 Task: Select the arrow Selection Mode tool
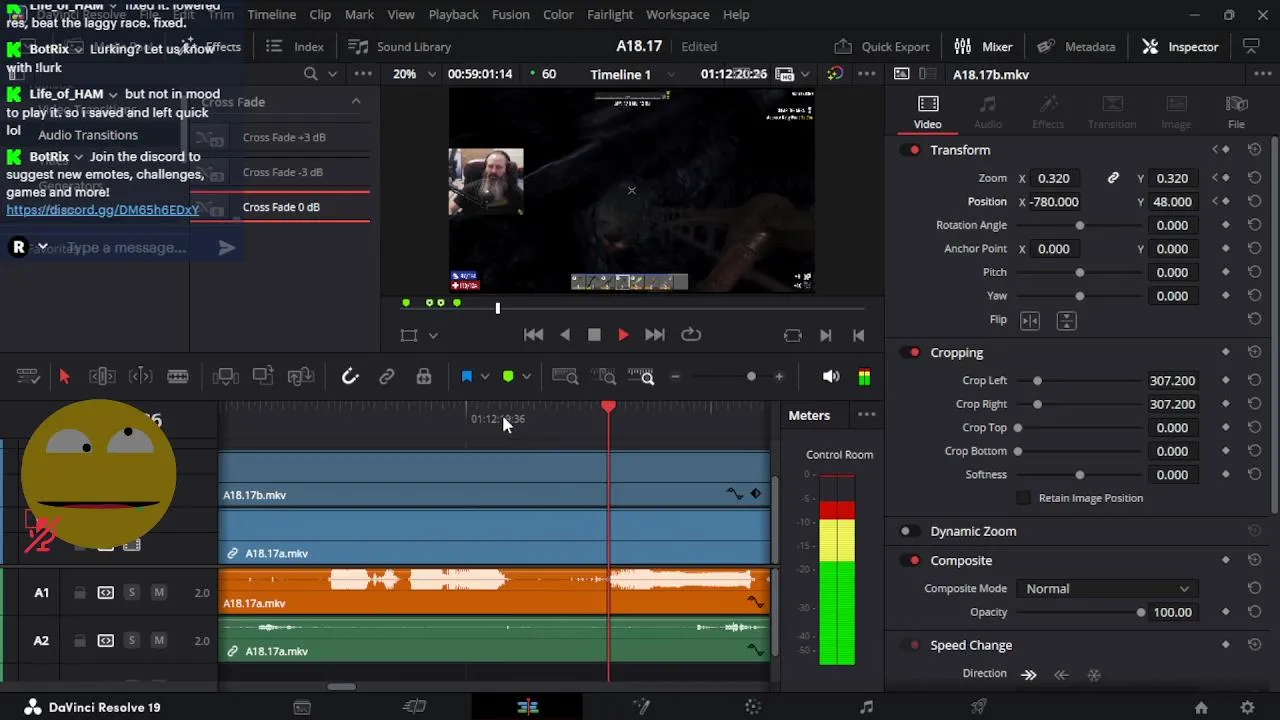[x=64, y=377]
